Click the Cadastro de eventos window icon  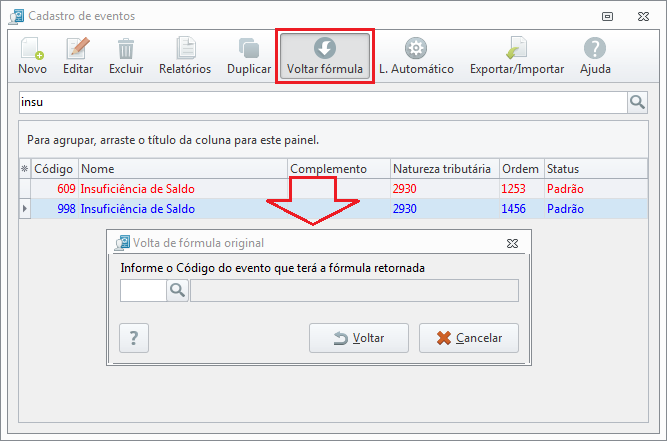[17, 17]
